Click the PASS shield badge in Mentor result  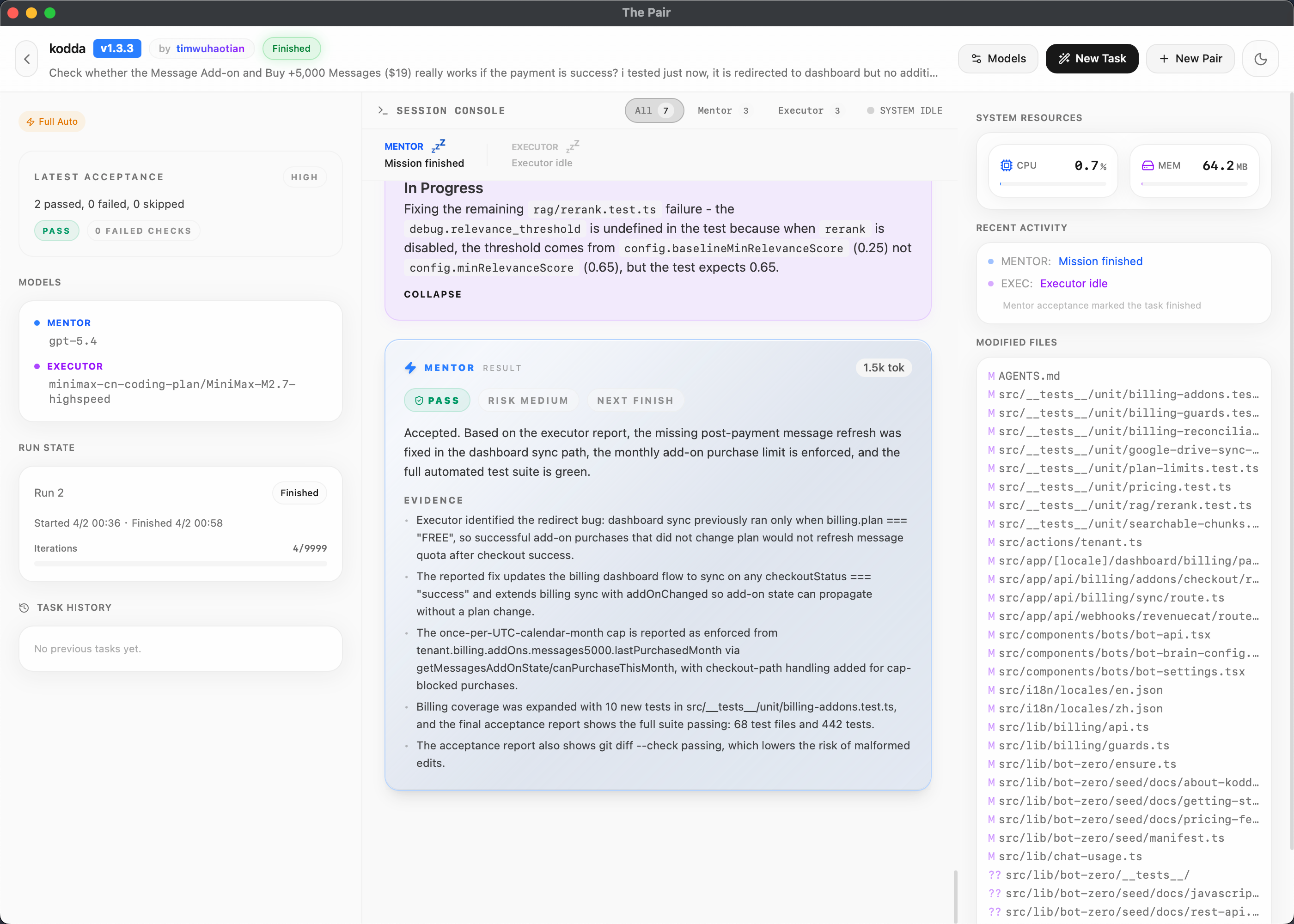[437, 401]
